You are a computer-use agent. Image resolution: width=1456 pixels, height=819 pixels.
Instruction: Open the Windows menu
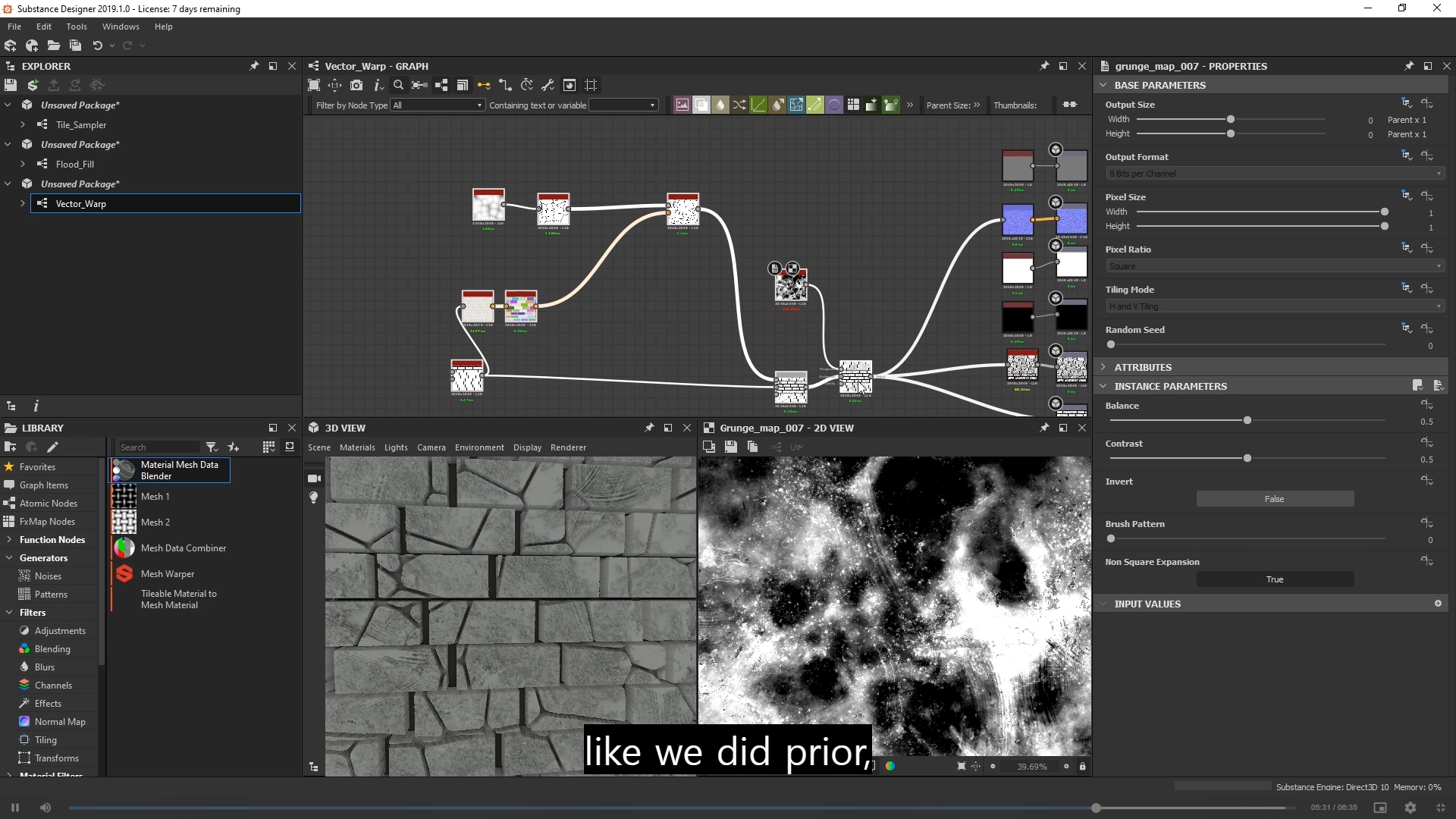pos(121,27)
